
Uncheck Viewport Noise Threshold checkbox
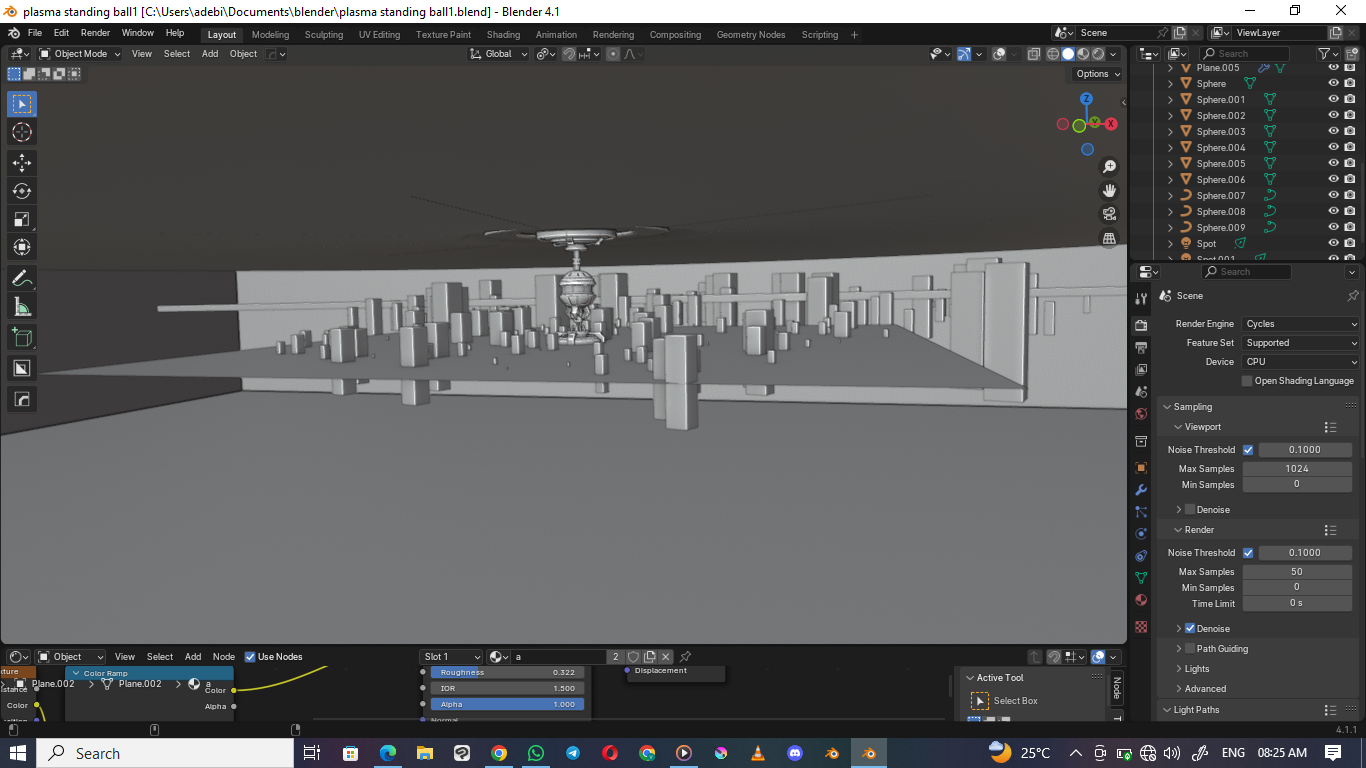[1248, 450]
